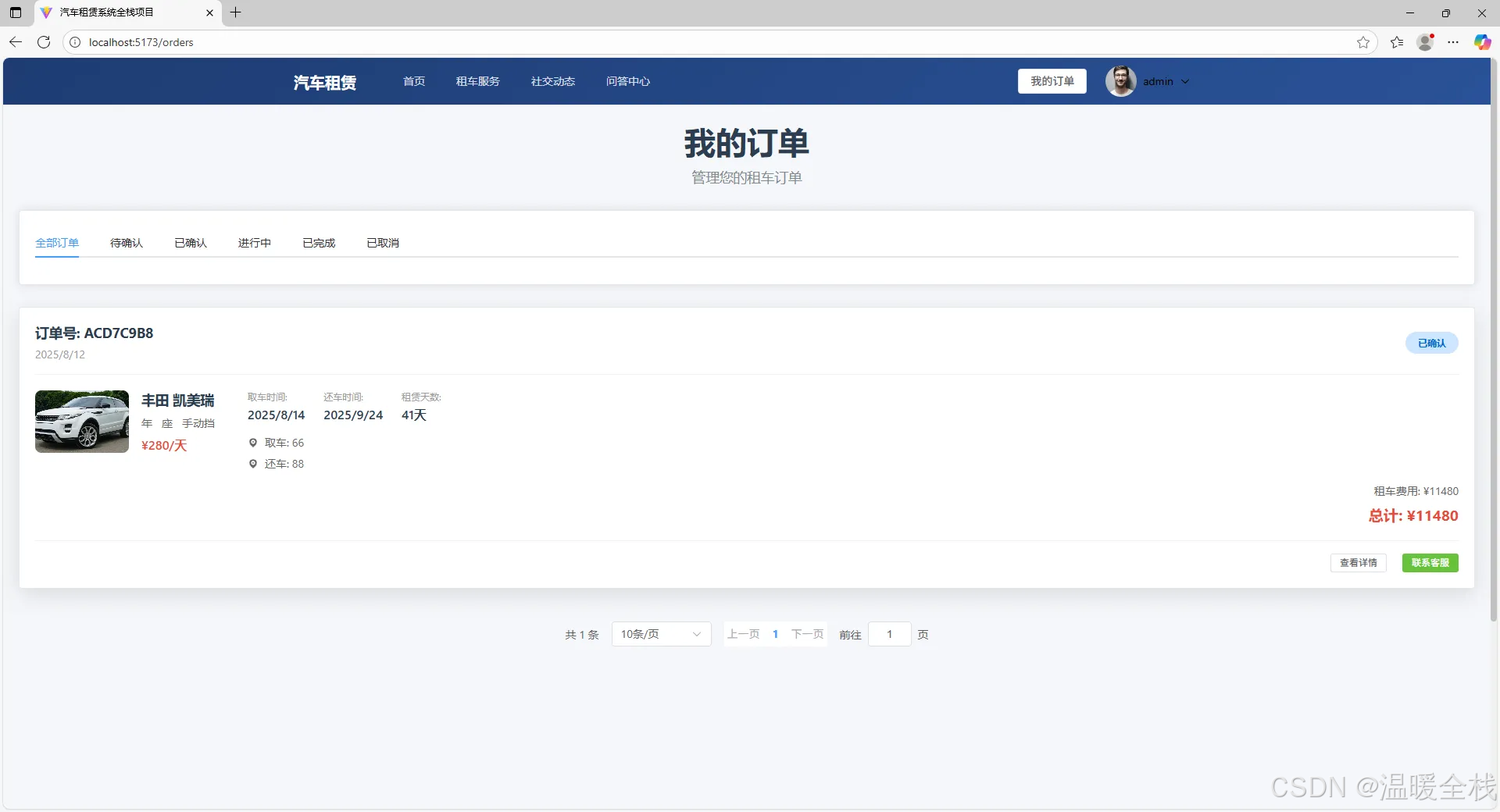Expand the admin user dropdown
The image size is (1500, 812).
[1185, 81]
